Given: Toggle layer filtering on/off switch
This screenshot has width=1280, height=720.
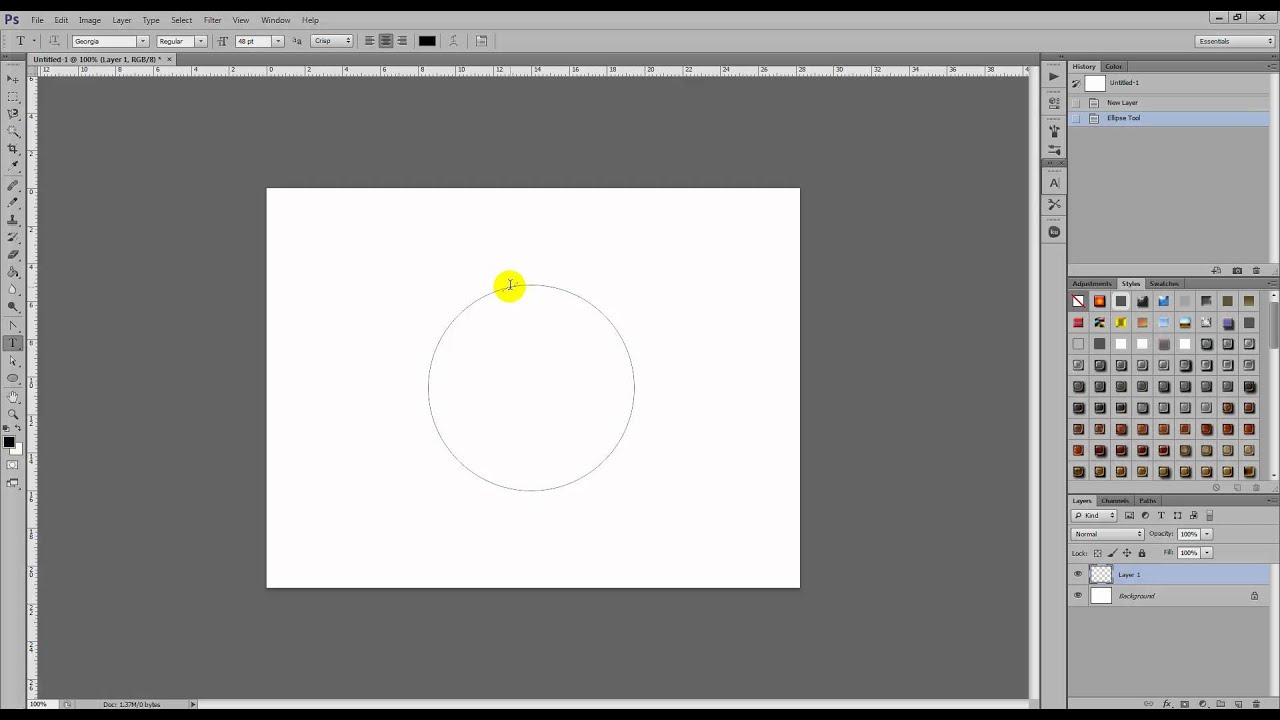Looking at the screenshot, I should [1209, 515].
